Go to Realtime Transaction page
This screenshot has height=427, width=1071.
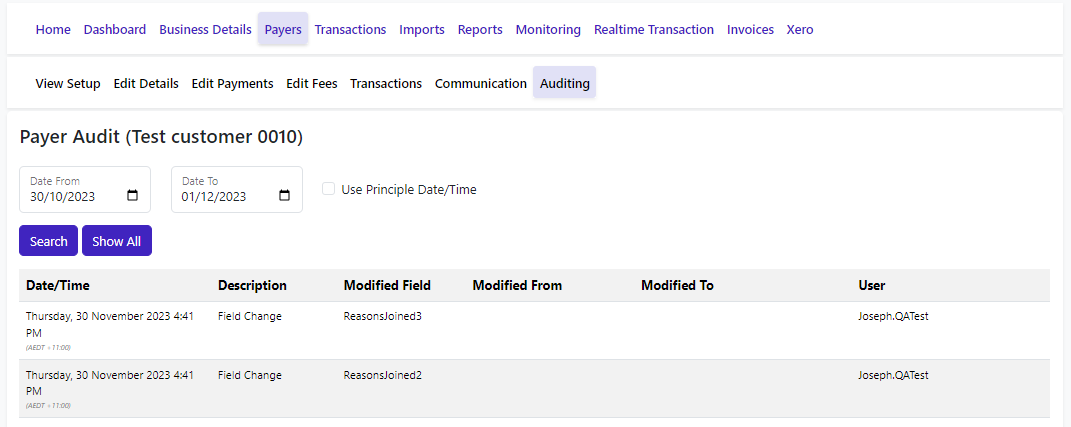coord(654,30)
